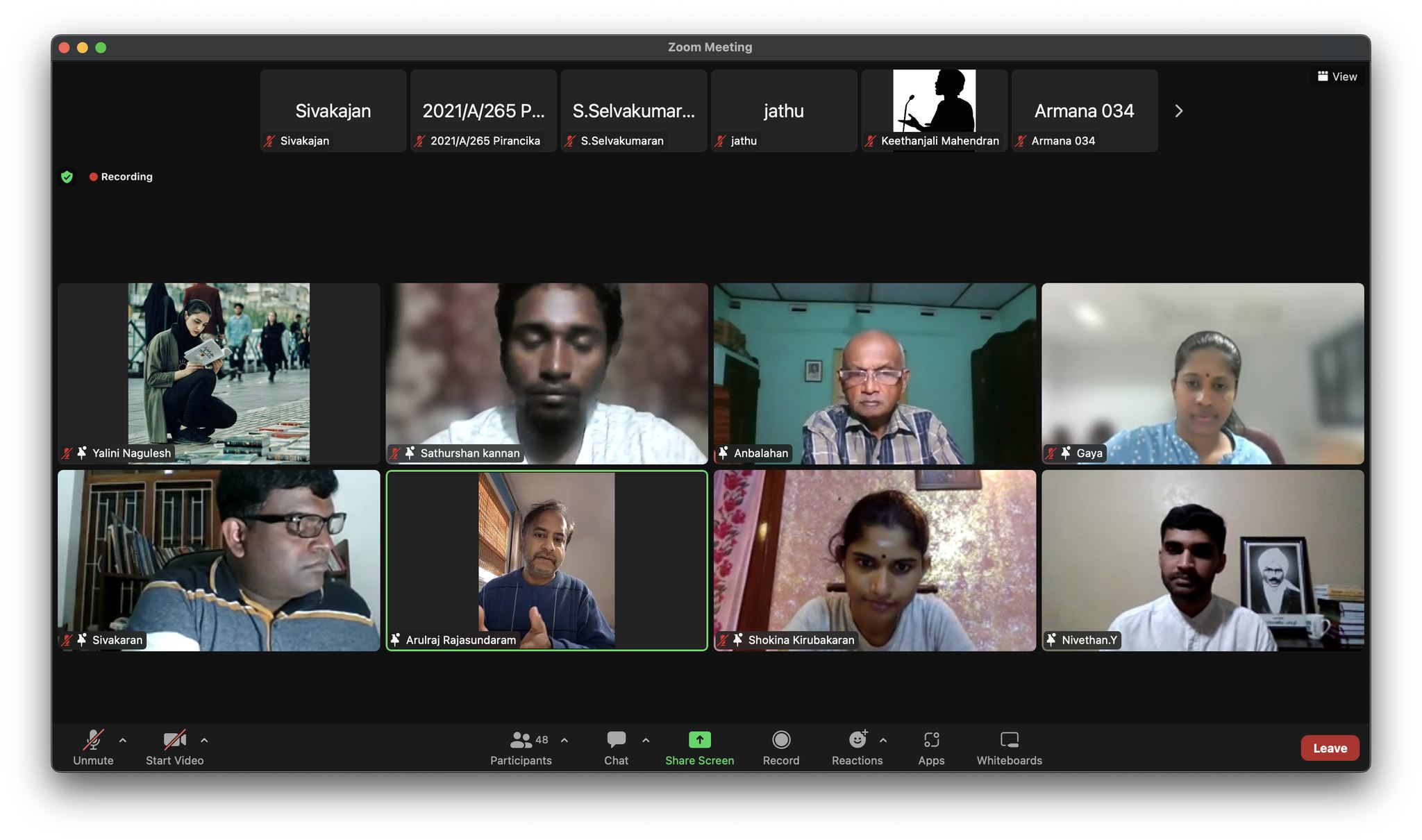Select Yalini Nagulesh video tile
The width and height of the screenshot is (1422, 840).
[219, 373]
